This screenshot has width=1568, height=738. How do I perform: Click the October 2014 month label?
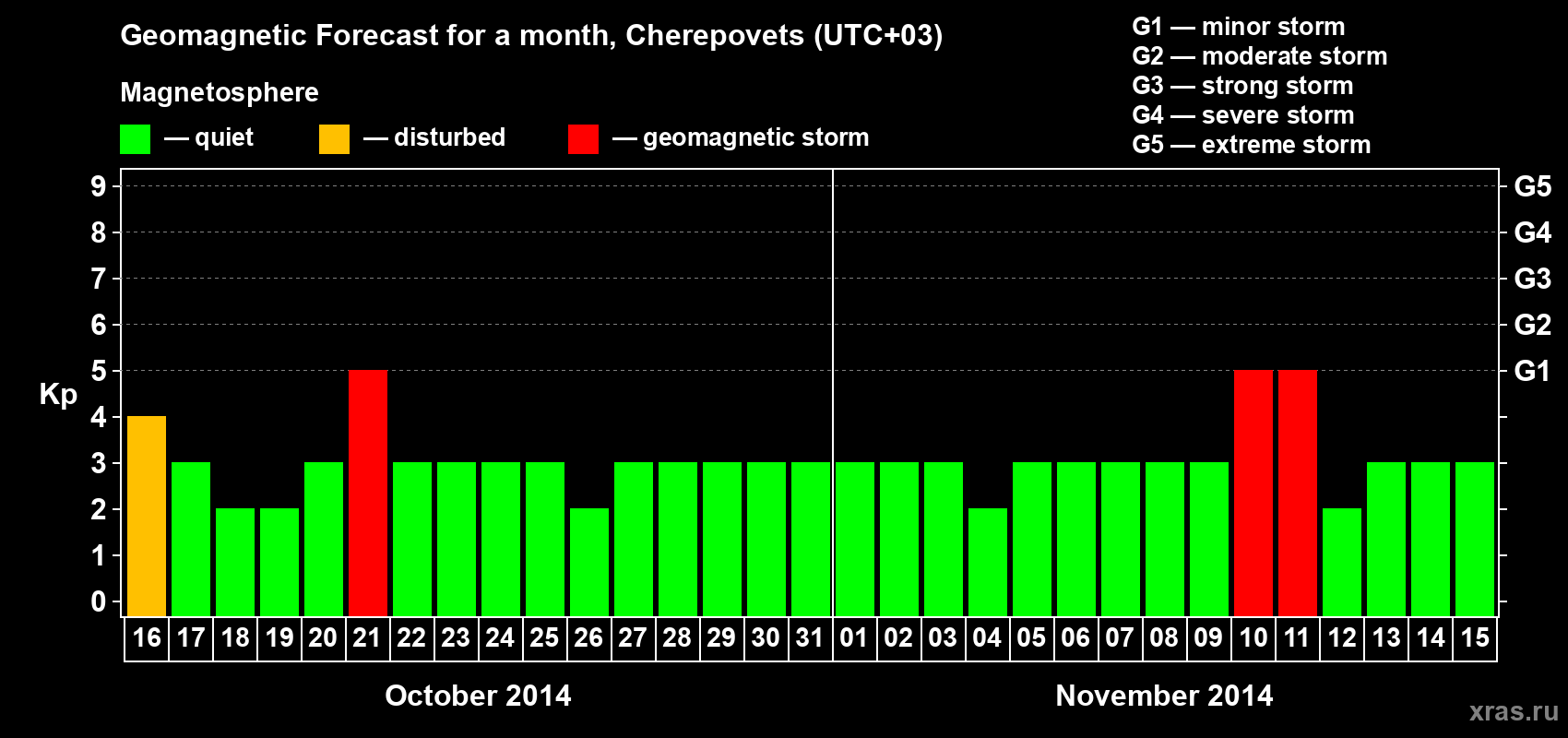pos(478,696)
